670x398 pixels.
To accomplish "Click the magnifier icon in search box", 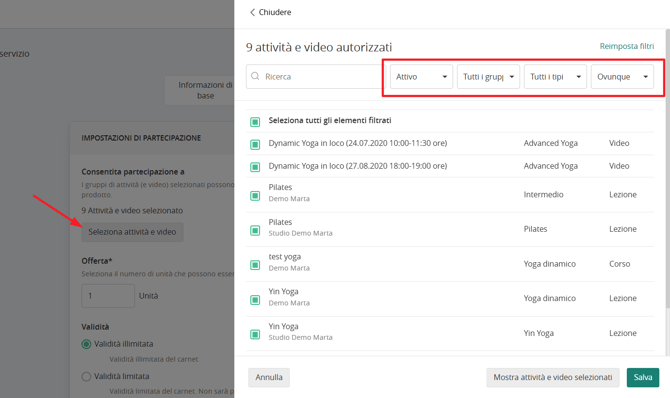I will pyautogui.click(x=255, y=76).
